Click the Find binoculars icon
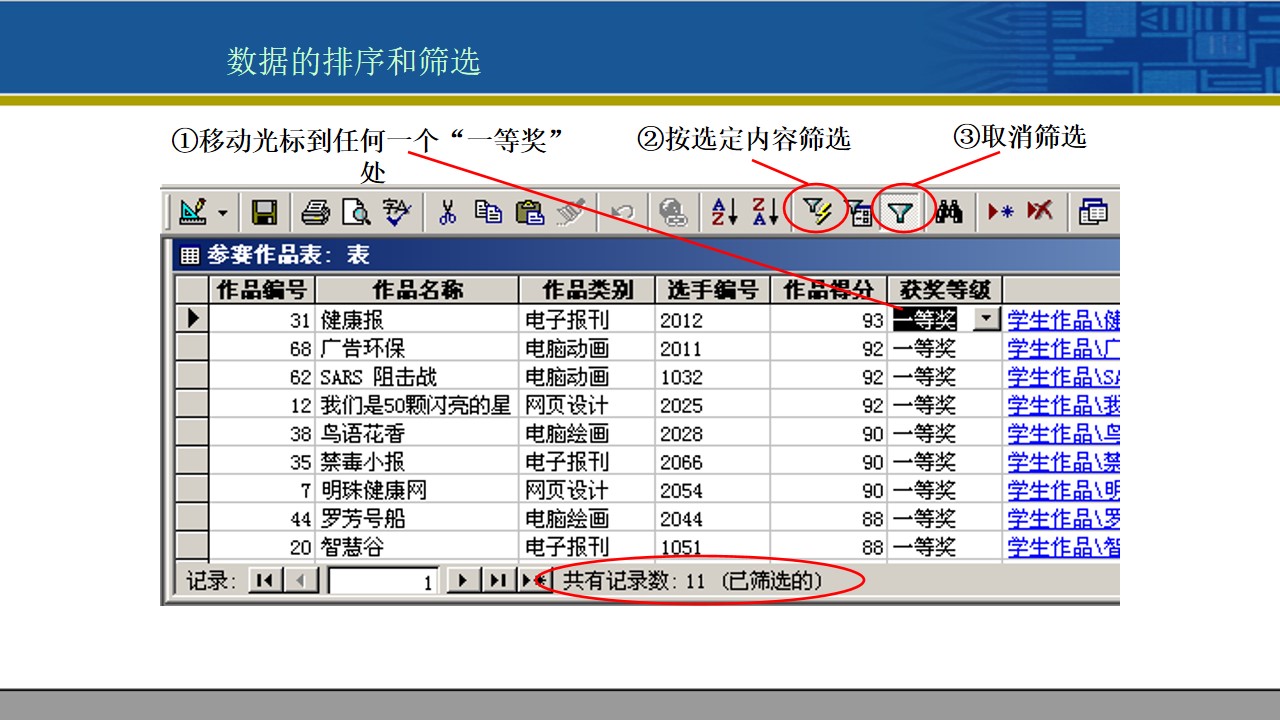This screenshot has width=1280, height=720. 949,212
